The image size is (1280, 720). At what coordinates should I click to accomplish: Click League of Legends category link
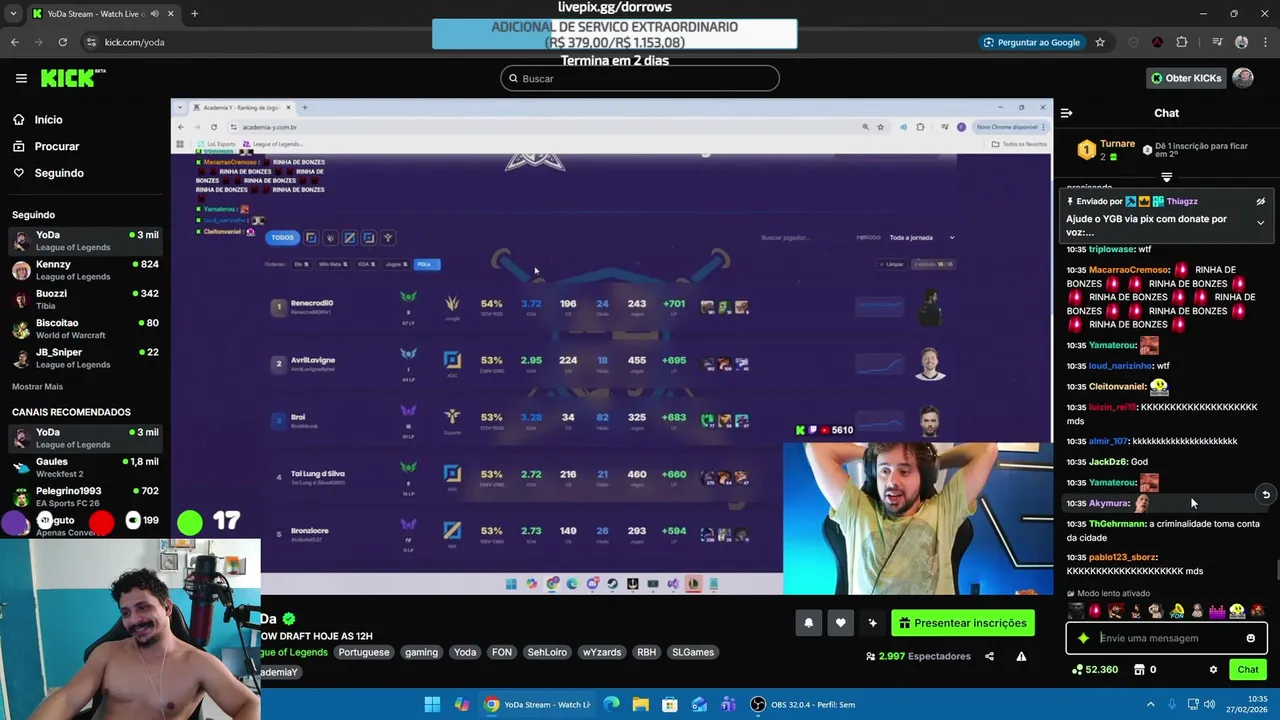pyautogui.click(x=296, y=652)
